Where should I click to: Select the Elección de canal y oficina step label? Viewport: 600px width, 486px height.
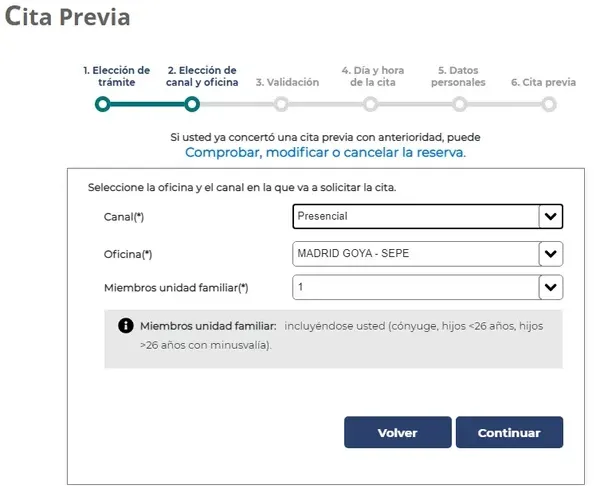pyautogui.click(x=202, y=76)
